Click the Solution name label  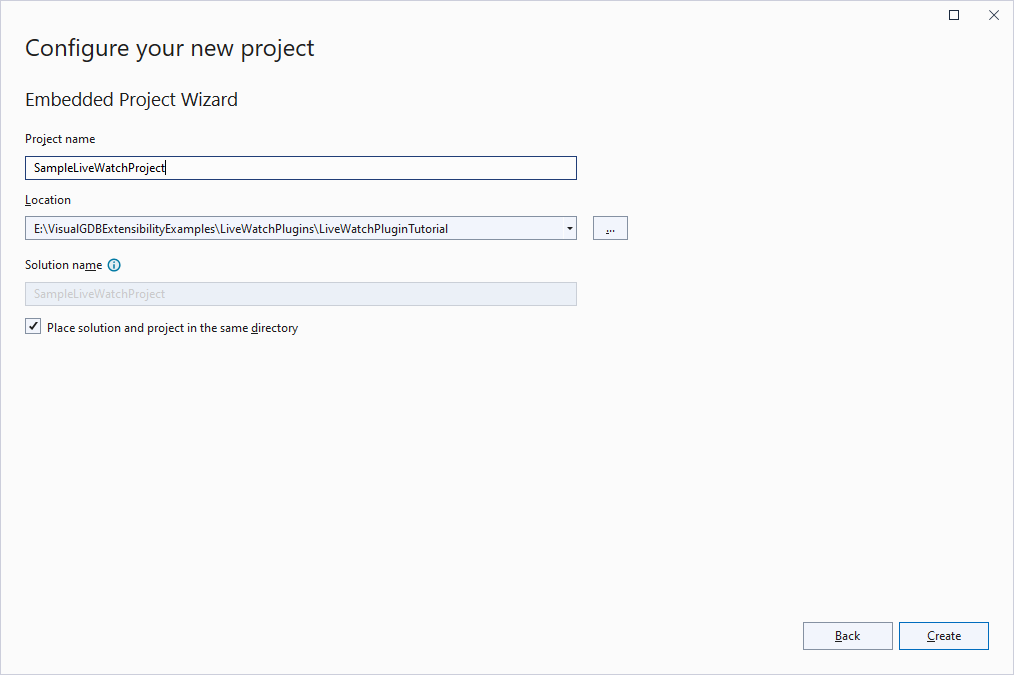(x=63, y=265)
